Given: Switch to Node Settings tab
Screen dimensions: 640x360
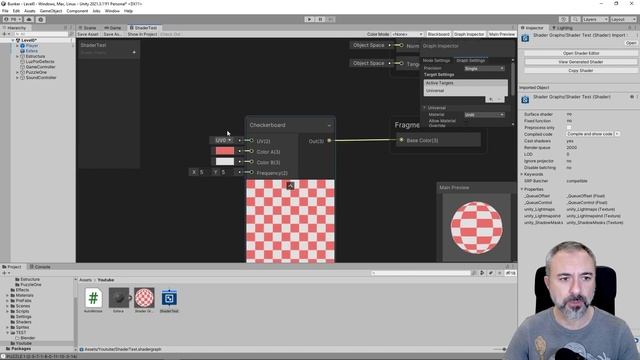Looking at the screenshot, I should pyautogui.click(x=436, y=60).
